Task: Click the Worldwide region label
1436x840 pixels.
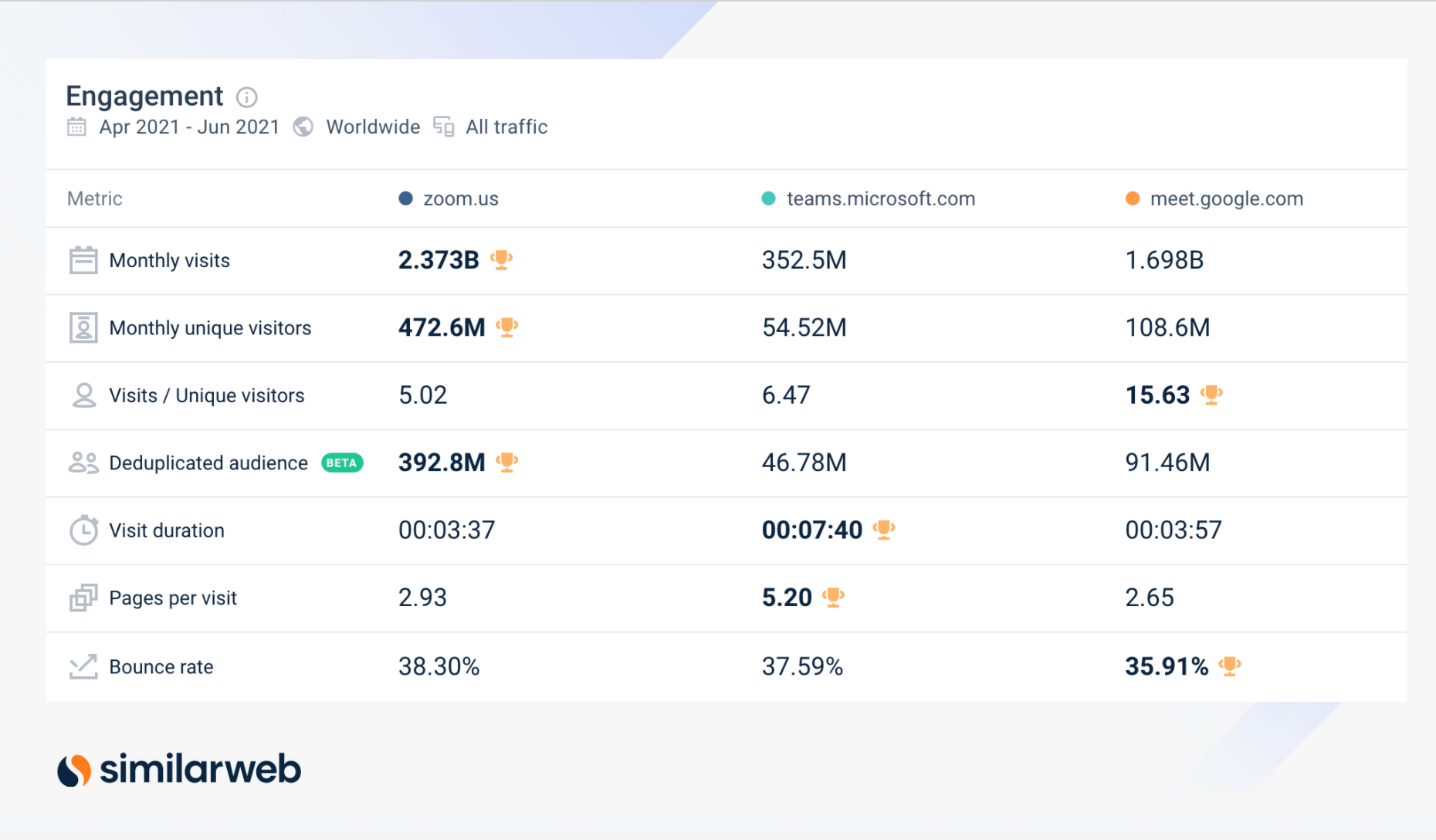Action: 373,127
